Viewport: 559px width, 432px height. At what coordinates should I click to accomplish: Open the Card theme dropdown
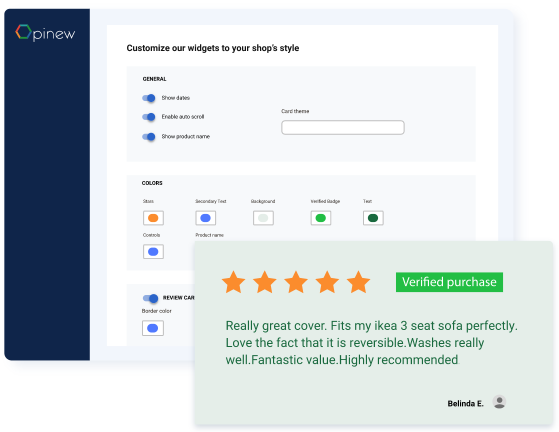point(343,128)
